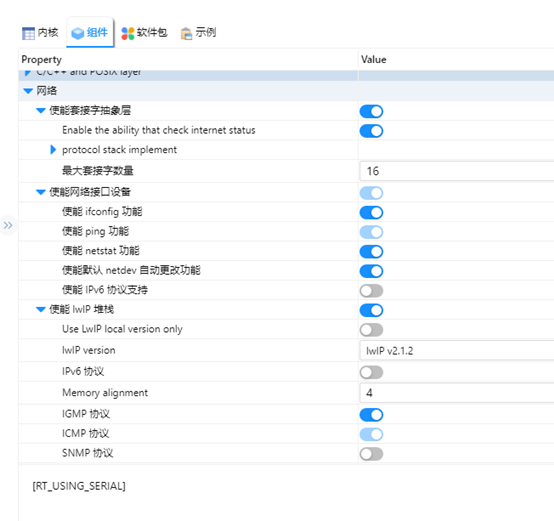The height and width of the screenshot is (521, 554).
Task: Enable Use LwIP local version only
Action: coord(371,330)
